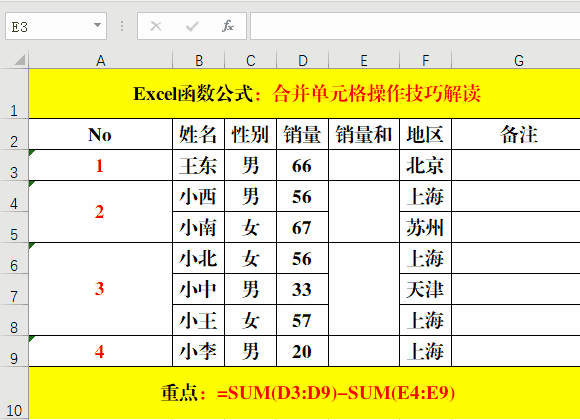Select column G header
The image size is (580, 420).
pyautogui.click(x=516, y=60)
